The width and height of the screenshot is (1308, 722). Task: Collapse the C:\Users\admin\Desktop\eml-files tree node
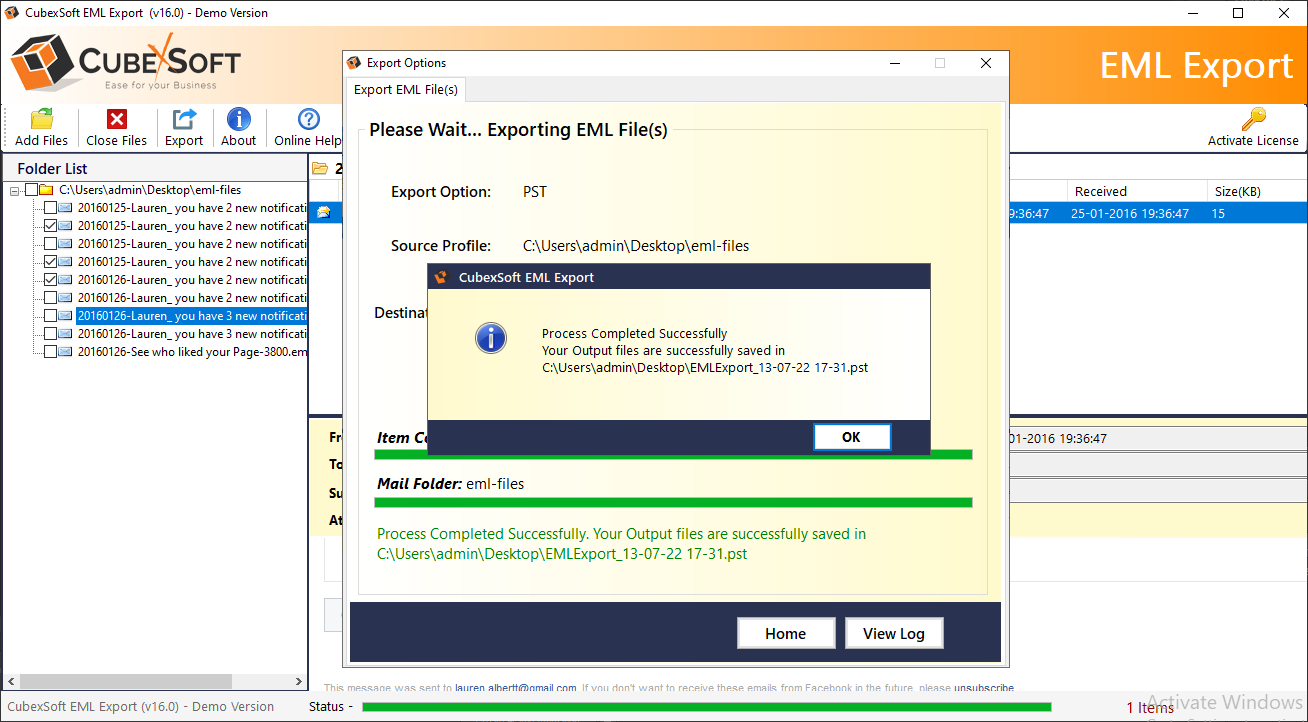[15, 190]
